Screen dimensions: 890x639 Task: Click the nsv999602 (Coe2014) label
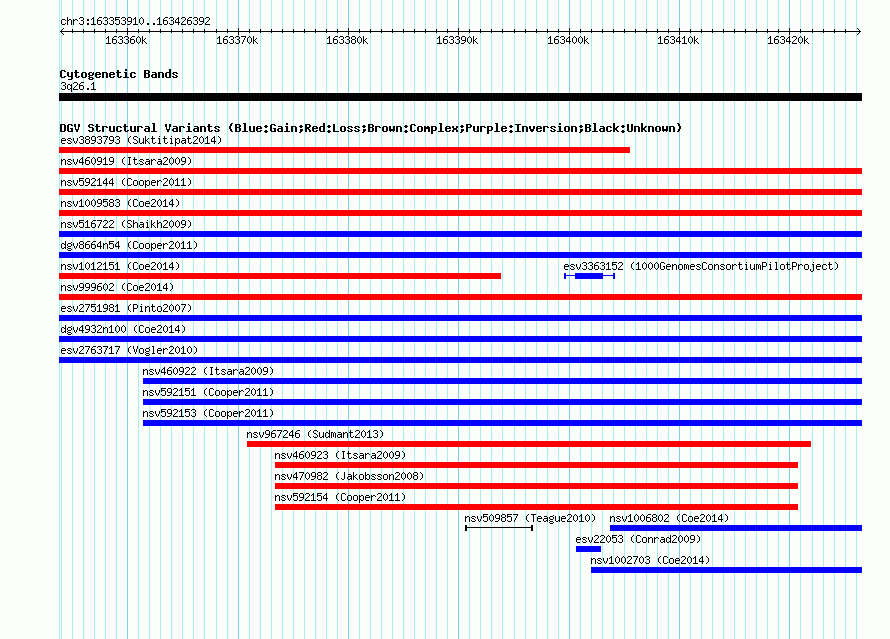point(117,287)
